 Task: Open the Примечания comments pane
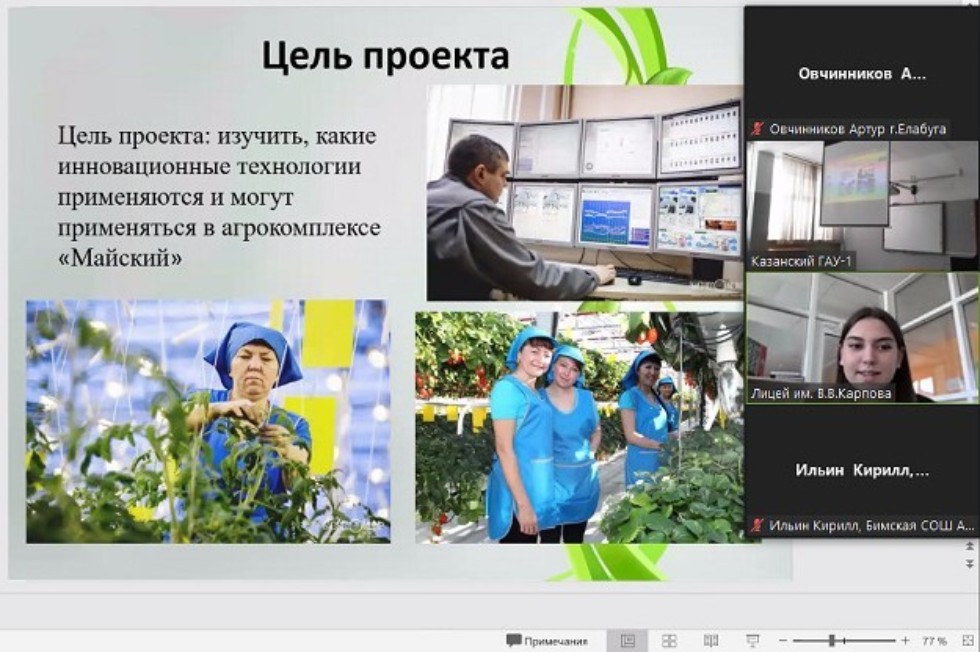(x=547, y=635)
